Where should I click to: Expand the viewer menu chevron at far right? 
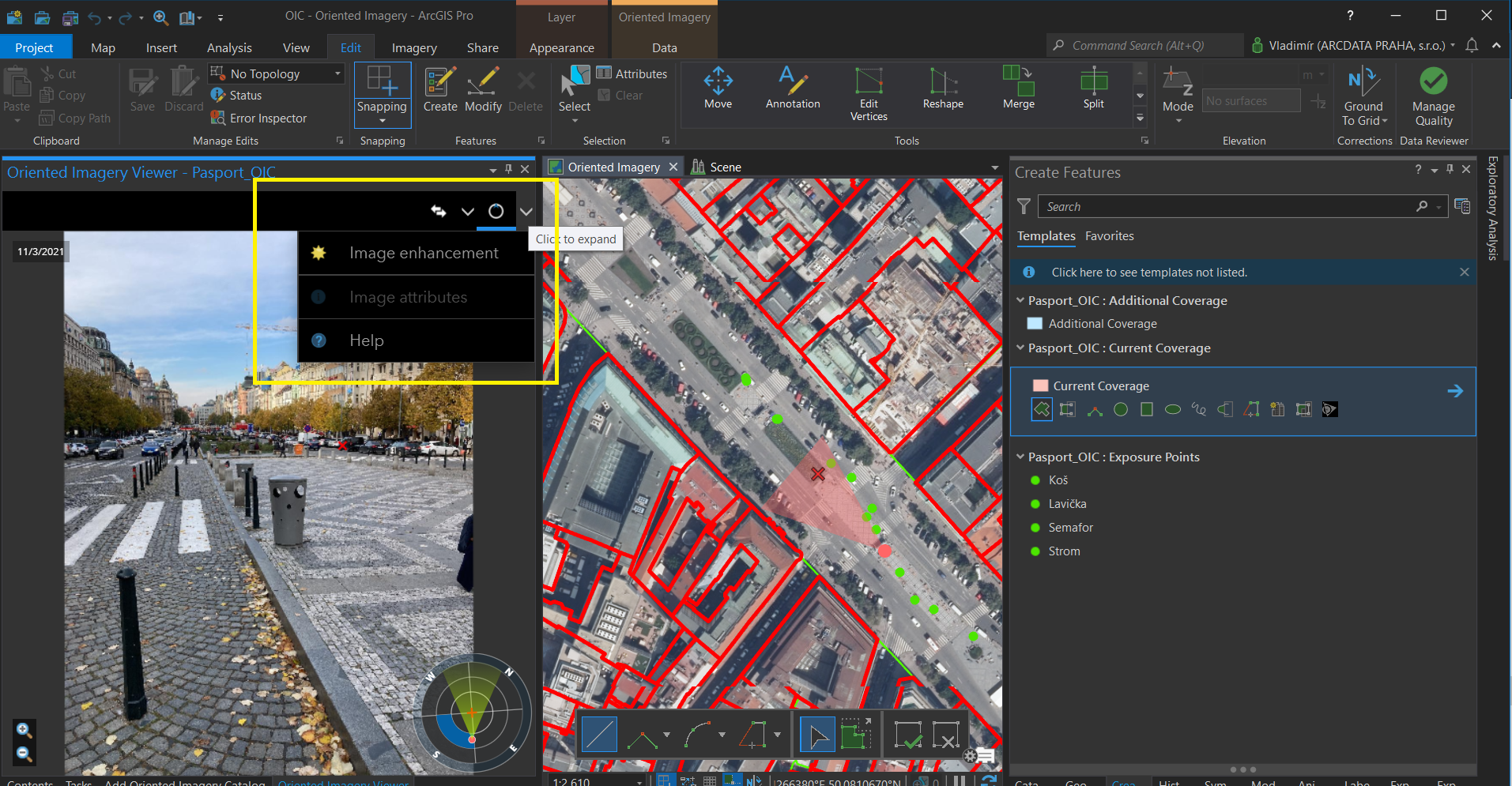pyautogui.click(x=526, y=211)
